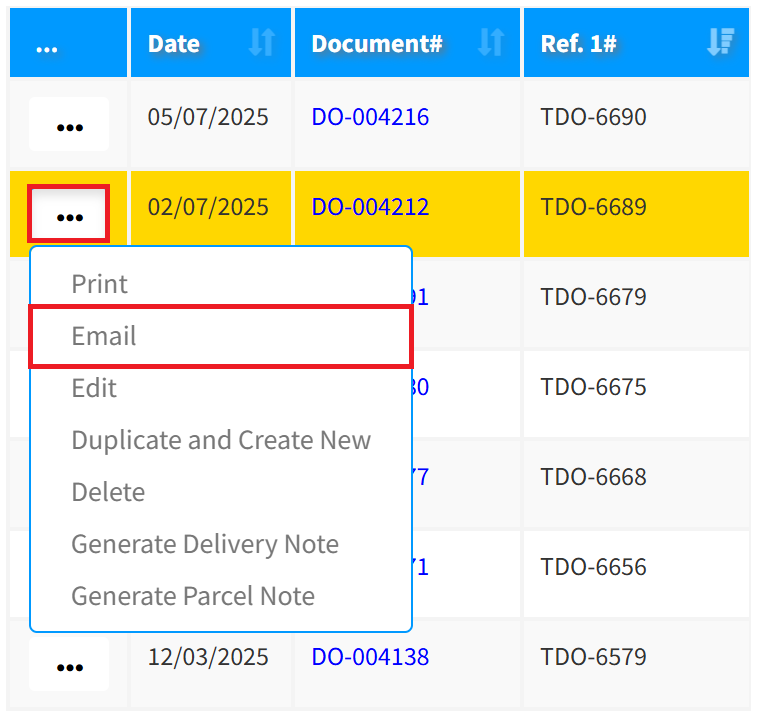Open the actions menu for DO-004216

click(x=69, y=125)
